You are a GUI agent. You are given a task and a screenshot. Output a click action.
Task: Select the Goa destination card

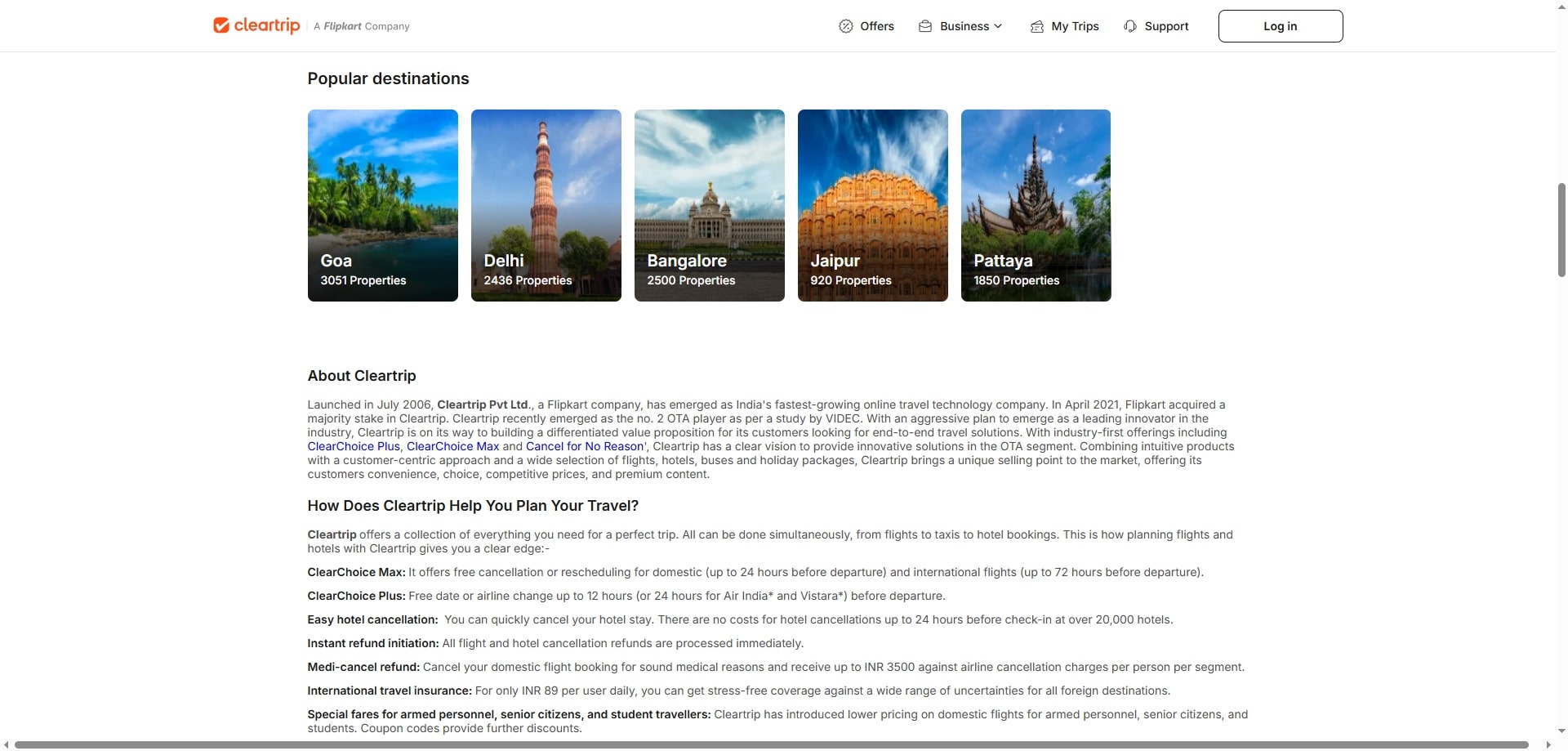[x=382, y=205]
